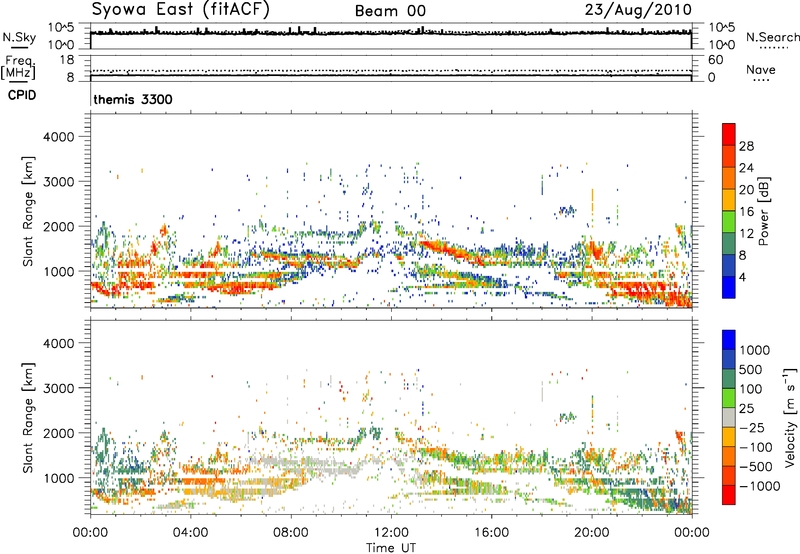The width and height of the screenshot is (800, 554).
Task: Click 'Slant Range [km]' label of velocity panel
Action: (x=28, y=417)
